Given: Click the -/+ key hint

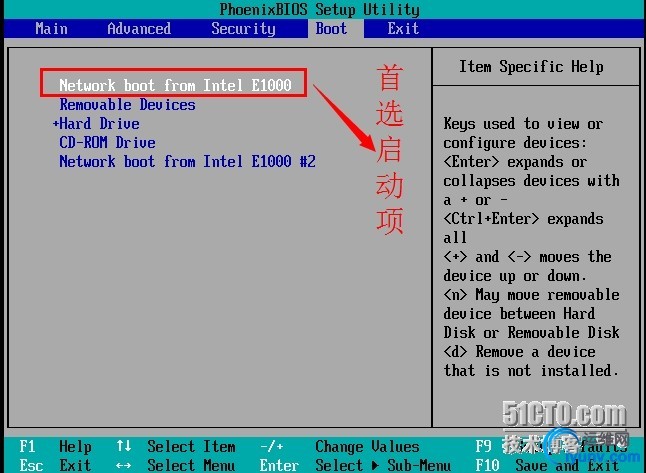Looking at the screenshot, I should [272, 446].
